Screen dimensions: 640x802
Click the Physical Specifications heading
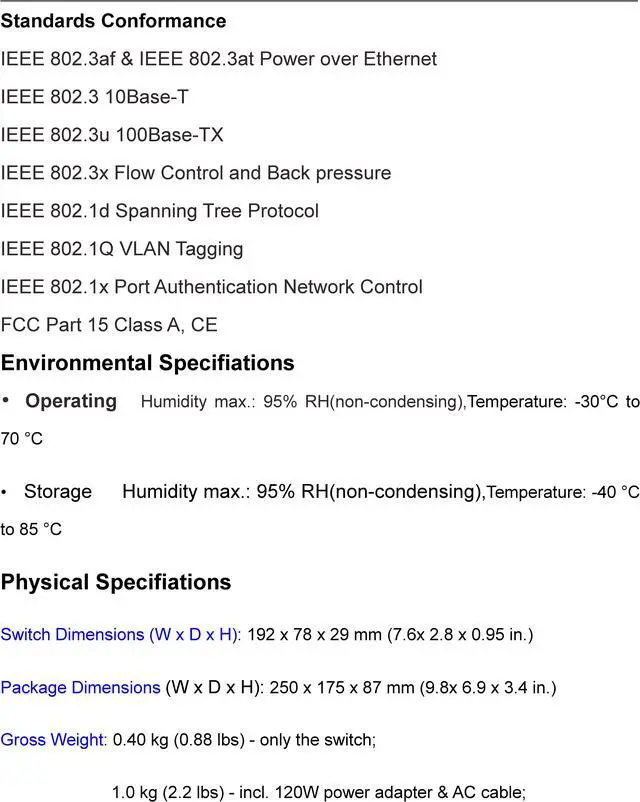(115, 582)
